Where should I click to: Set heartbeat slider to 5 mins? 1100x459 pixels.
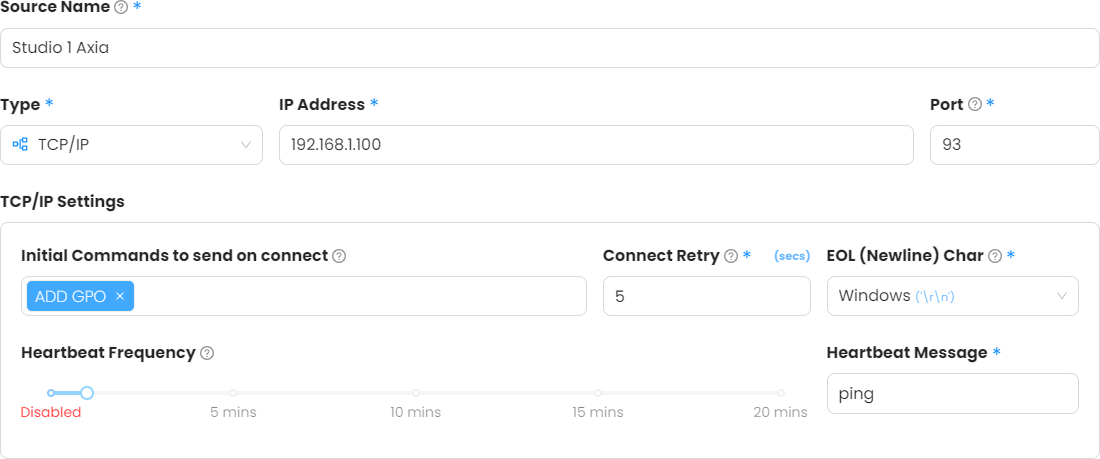point(233,393)
